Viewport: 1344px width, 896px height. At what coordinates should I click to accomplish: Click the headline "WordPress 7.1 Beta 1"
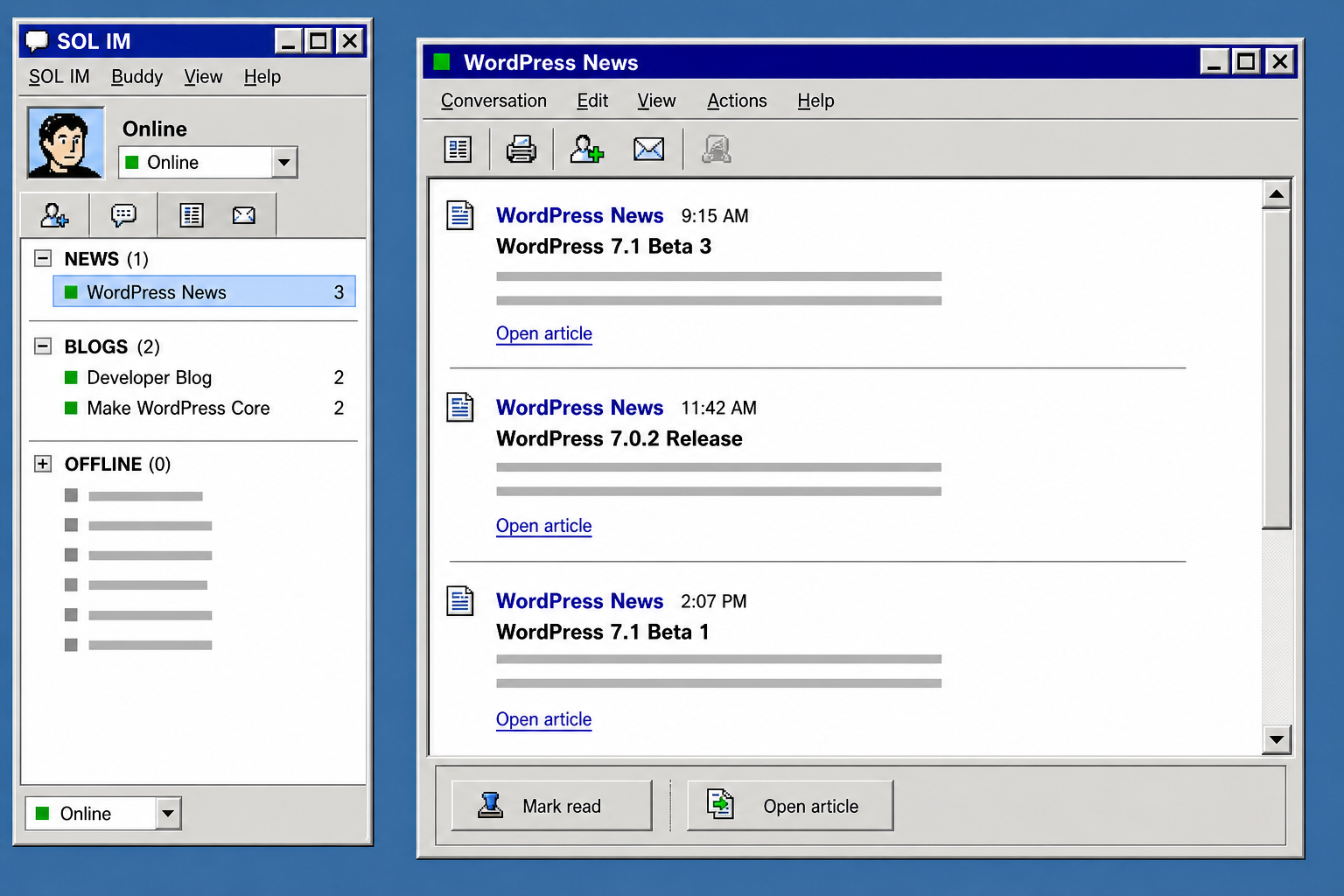603,633
